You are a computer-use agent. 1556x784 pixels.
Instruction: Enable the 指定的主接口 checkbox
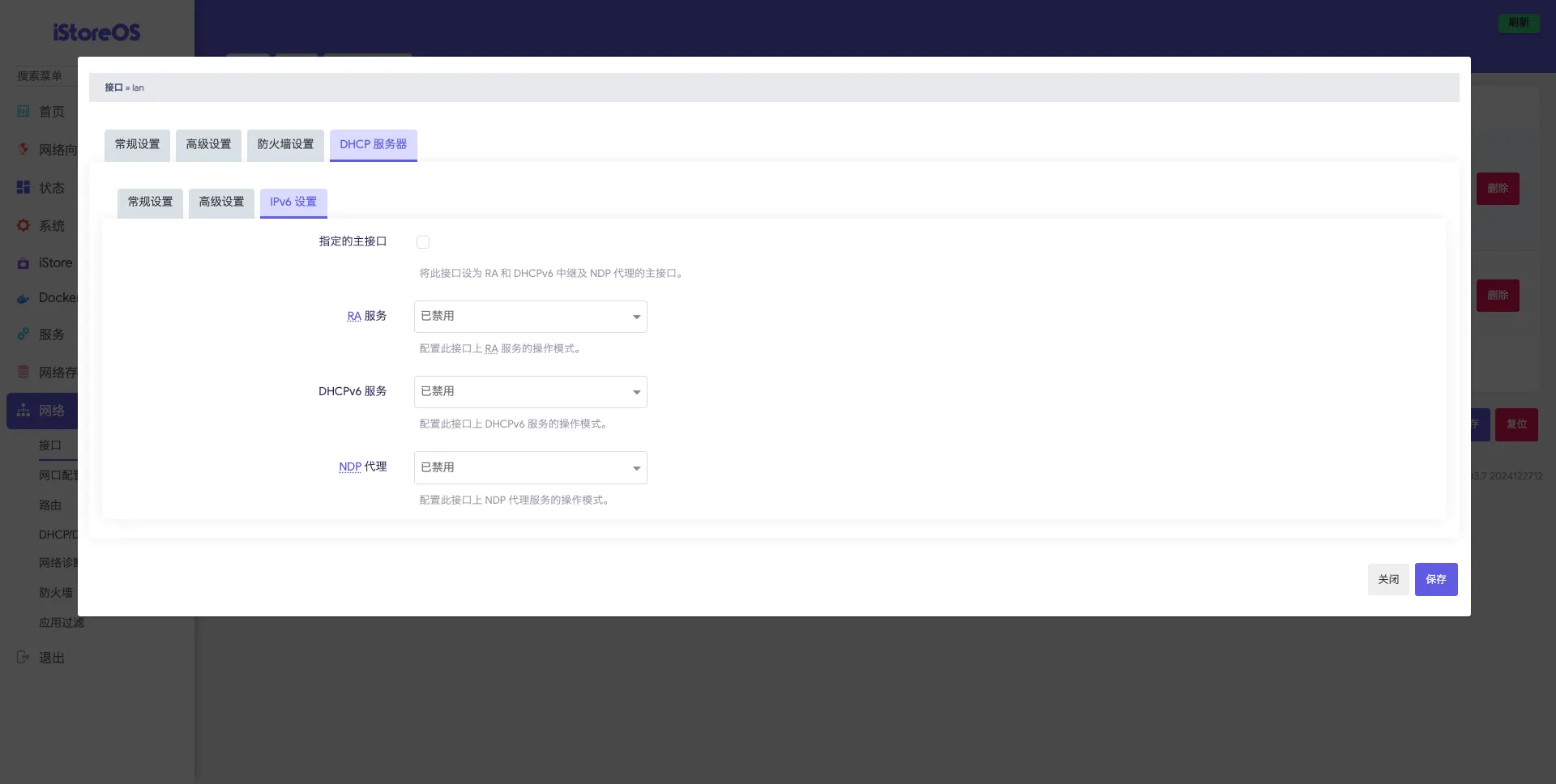(423, 242)
